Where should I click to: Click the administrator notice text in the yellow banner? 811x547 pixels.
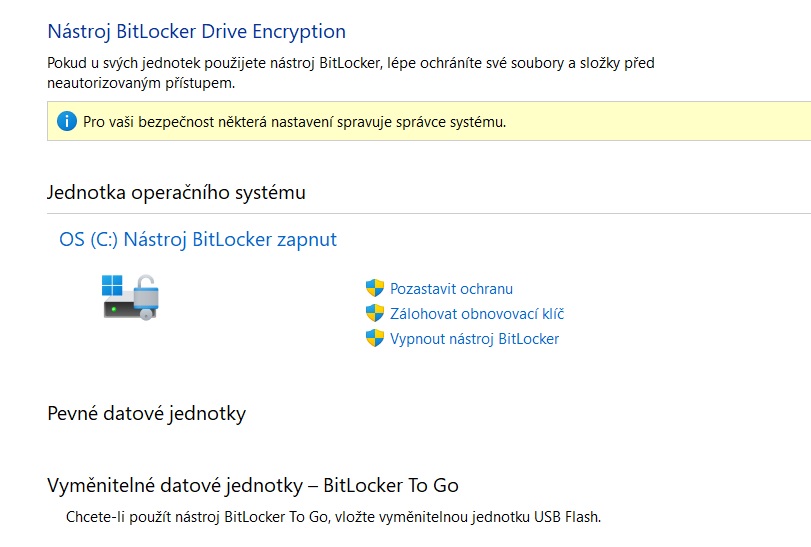[294, 123]
